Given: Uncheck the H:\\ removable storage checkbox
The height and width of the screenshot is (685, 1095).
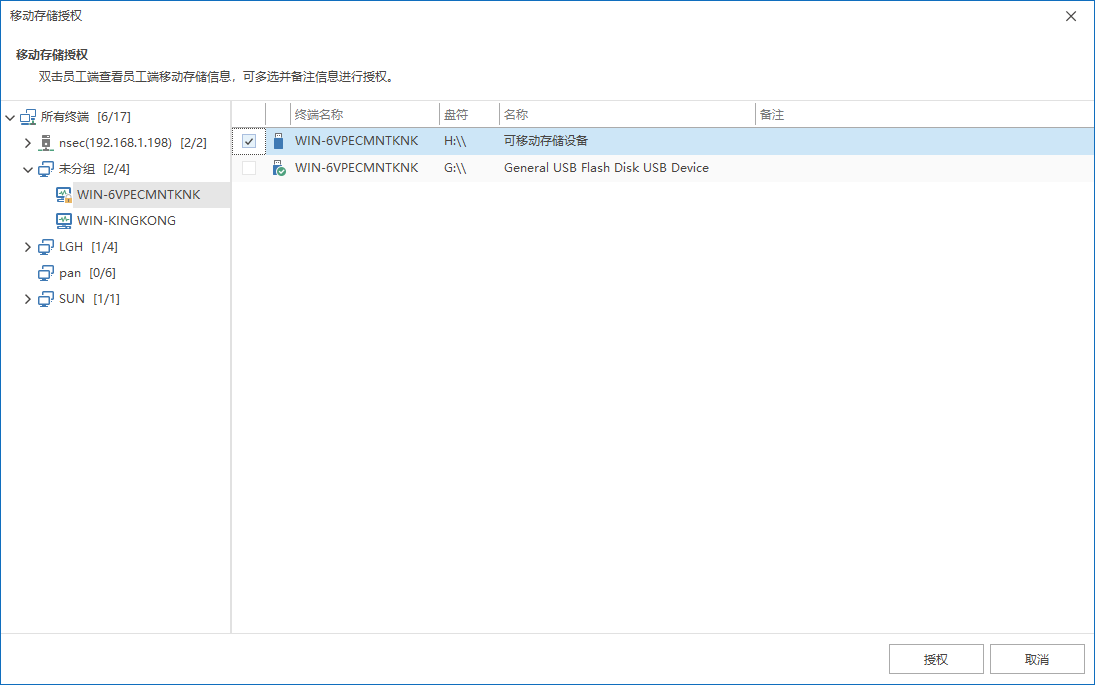Looking at the screenshot, I should point(249,141).
